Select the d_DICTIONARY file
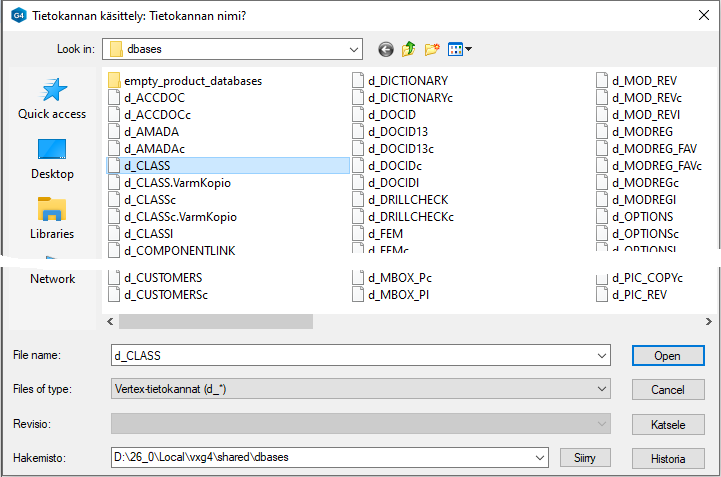721x477 pixels. 408,81
